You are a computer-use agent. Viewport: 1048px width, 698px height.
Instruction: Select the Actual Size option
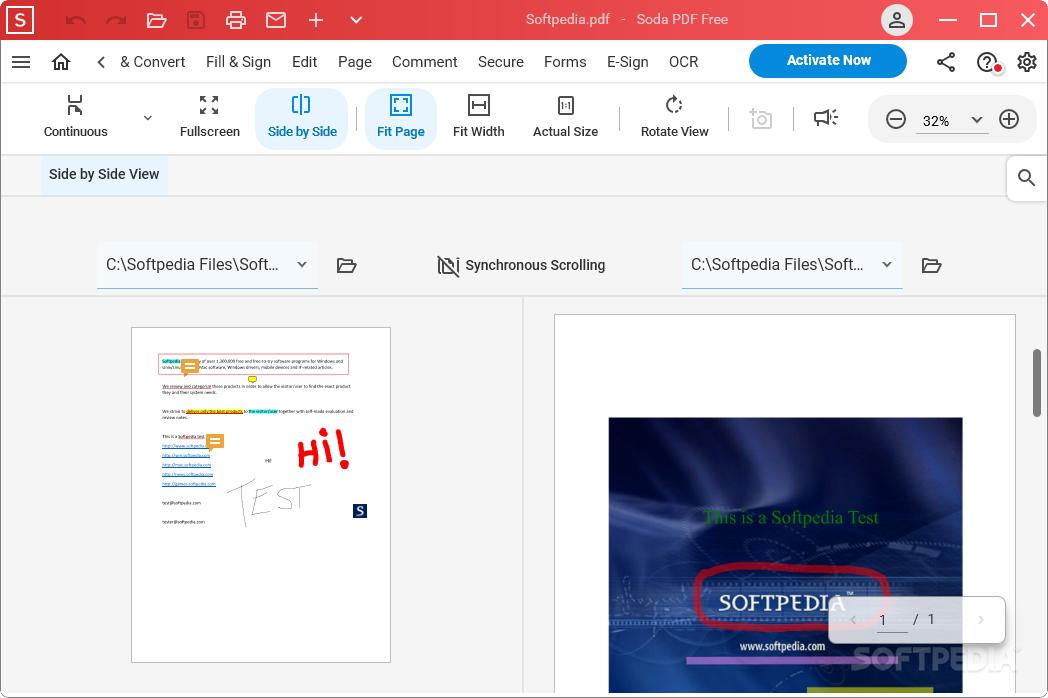pos(565,118)
